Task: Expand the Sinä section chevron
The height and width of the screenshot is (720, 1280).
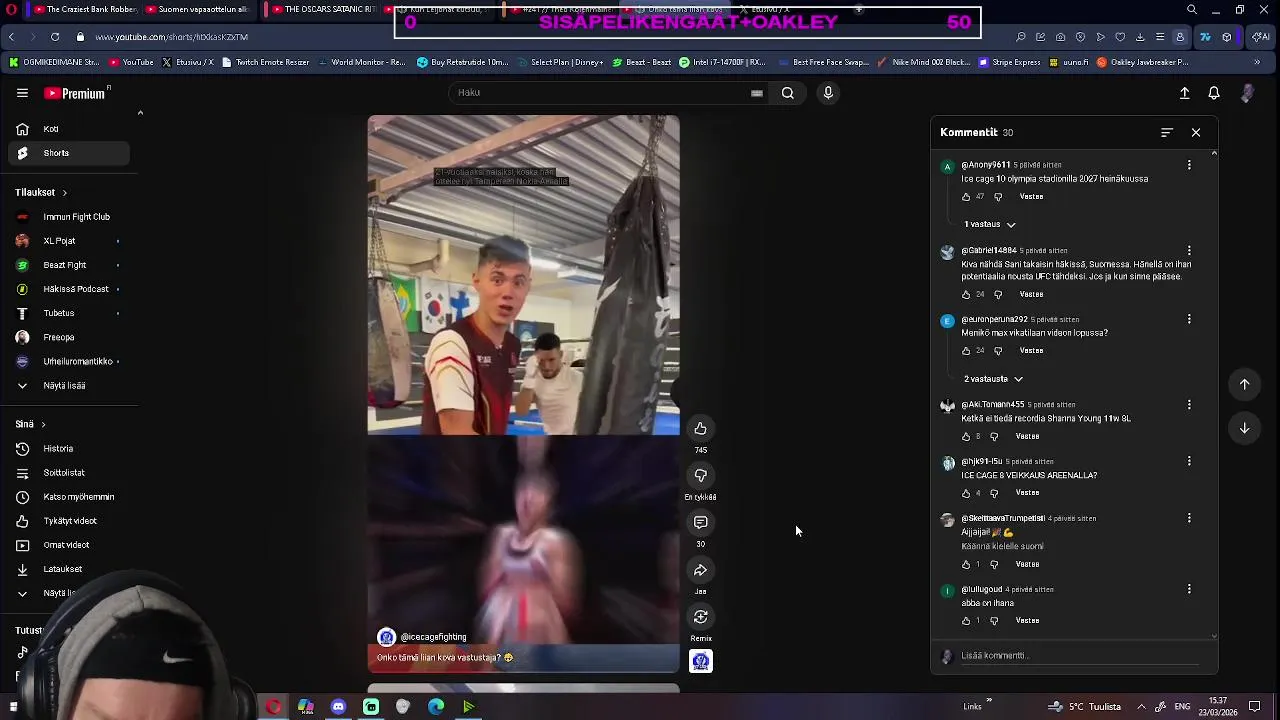Action: [43, 425]
